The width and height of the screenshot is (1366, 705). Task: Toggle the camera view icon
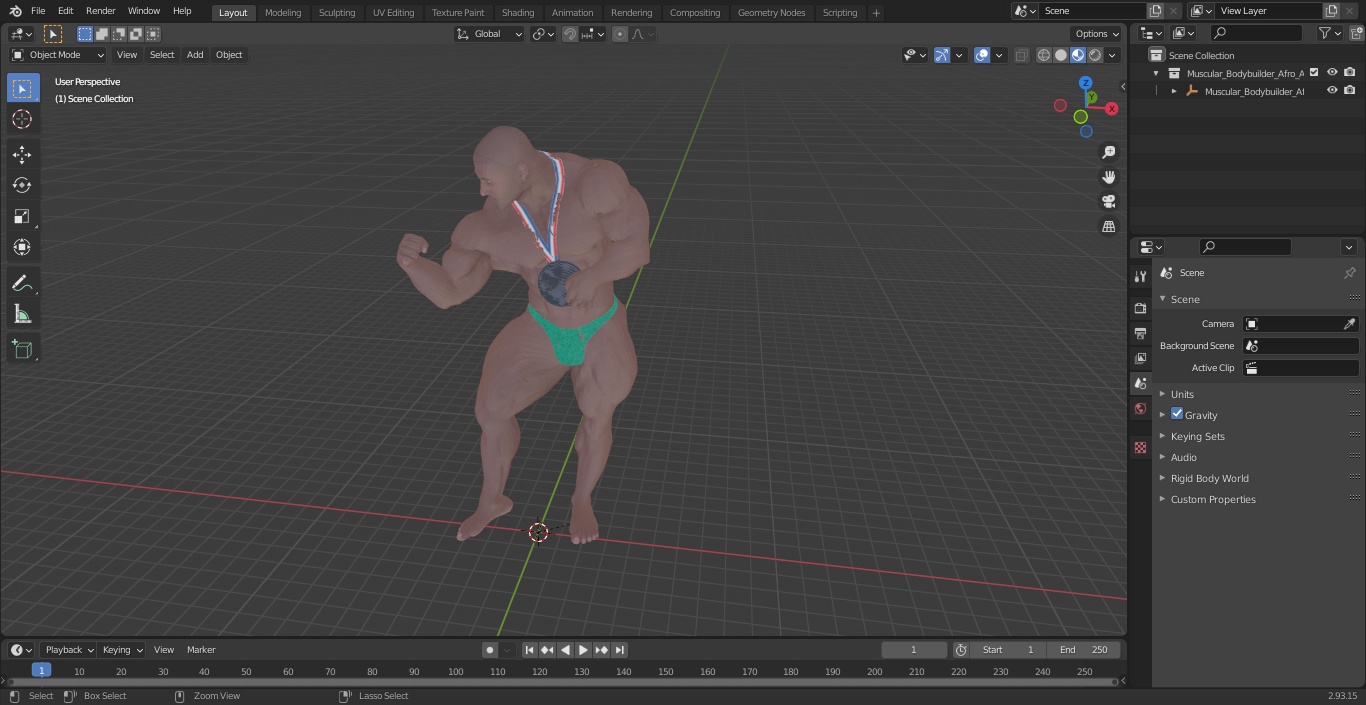coord(1108,202)
